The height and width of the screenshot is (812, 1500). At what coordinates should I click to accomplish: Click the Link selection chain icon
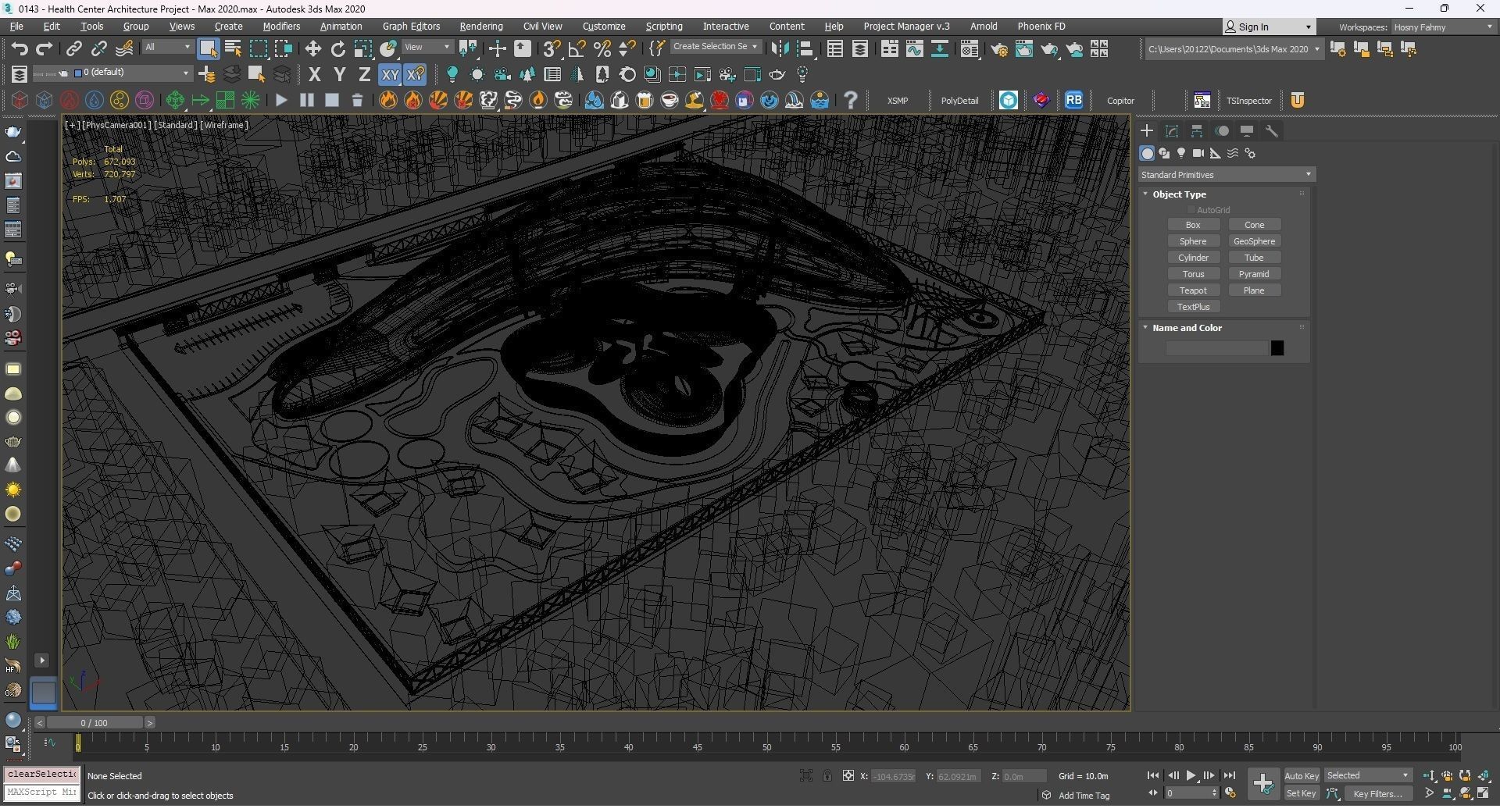(73, 49)
